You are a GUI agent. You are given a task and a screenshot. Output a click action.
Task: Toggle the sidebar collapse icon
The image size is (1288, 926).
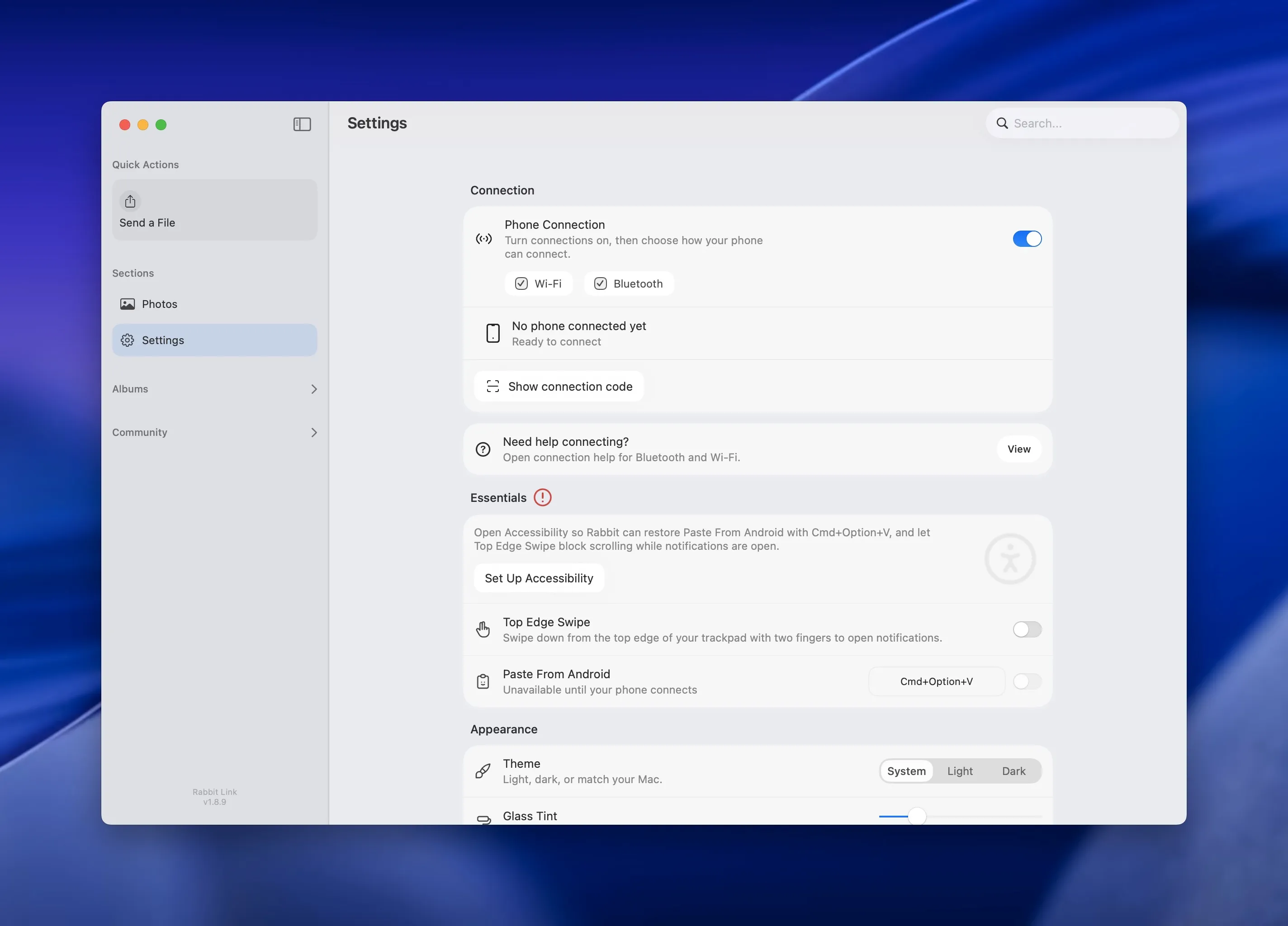302,124
